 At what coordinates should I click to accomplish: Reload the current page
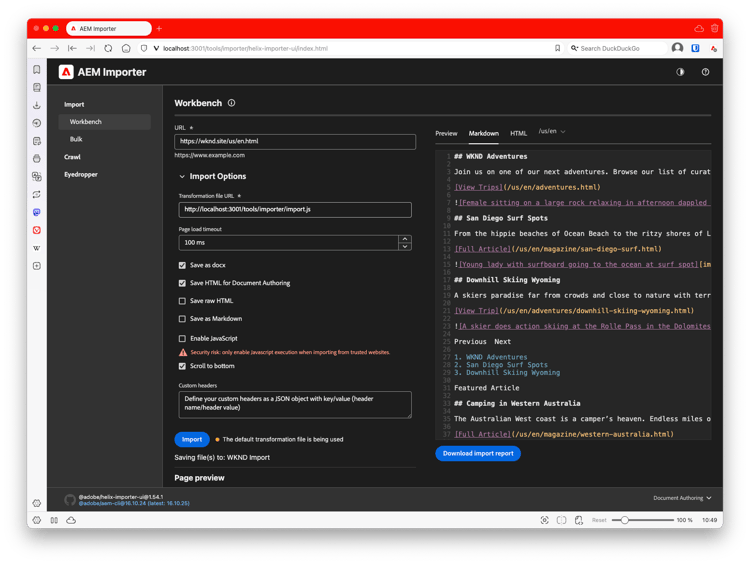(x=108, y=48)
